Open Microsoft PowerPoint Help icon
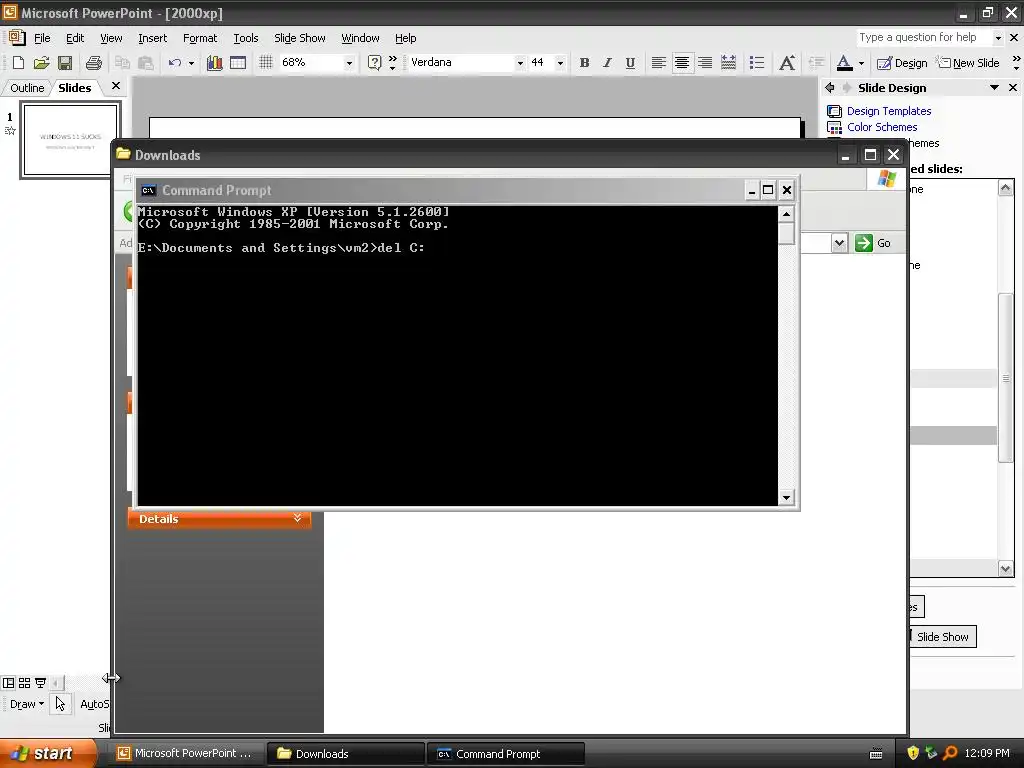 374,63
